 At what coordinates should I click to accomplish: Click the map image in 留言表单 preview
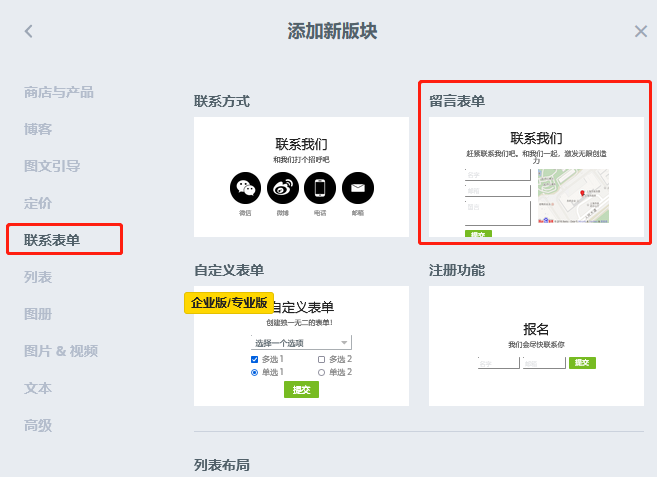pyautogui.click(x=573, y=196)
